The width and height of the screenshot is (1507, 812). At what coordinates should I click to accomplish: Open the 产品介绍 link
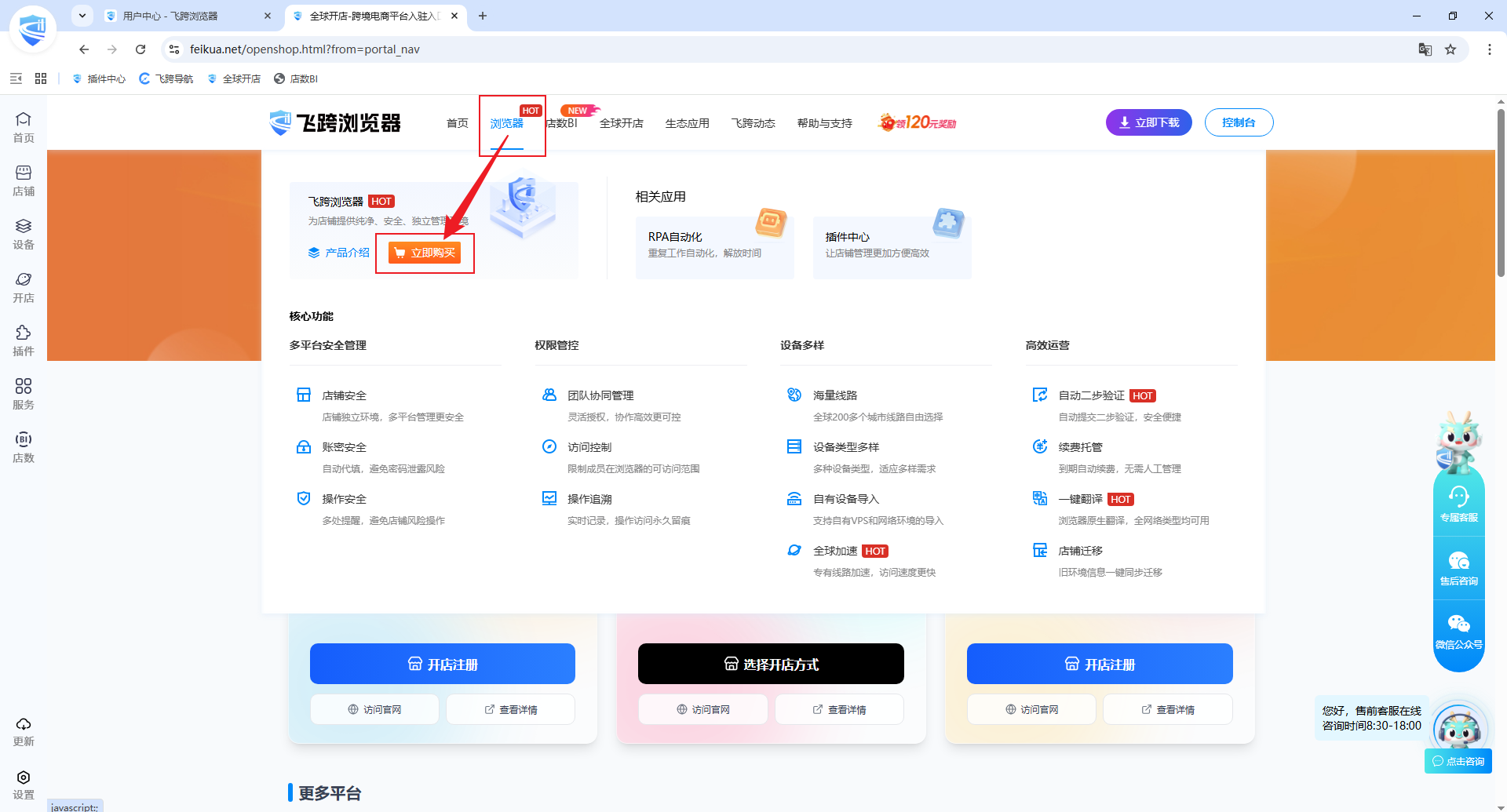pos(339,253)
